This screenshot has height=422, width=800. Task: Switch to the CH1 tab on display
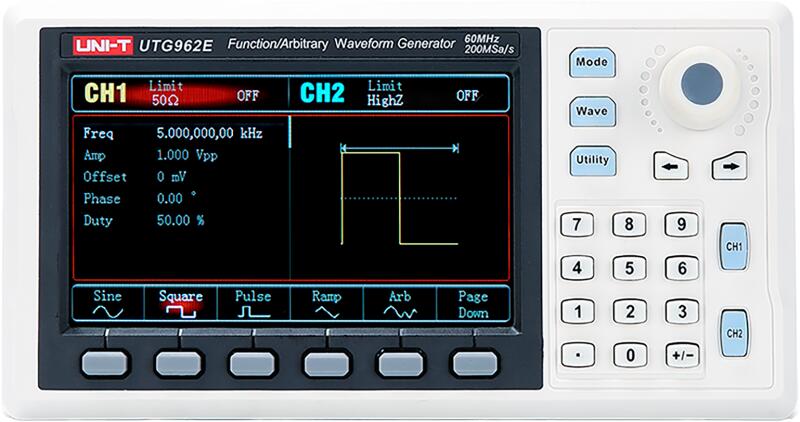tap(105, 95)
